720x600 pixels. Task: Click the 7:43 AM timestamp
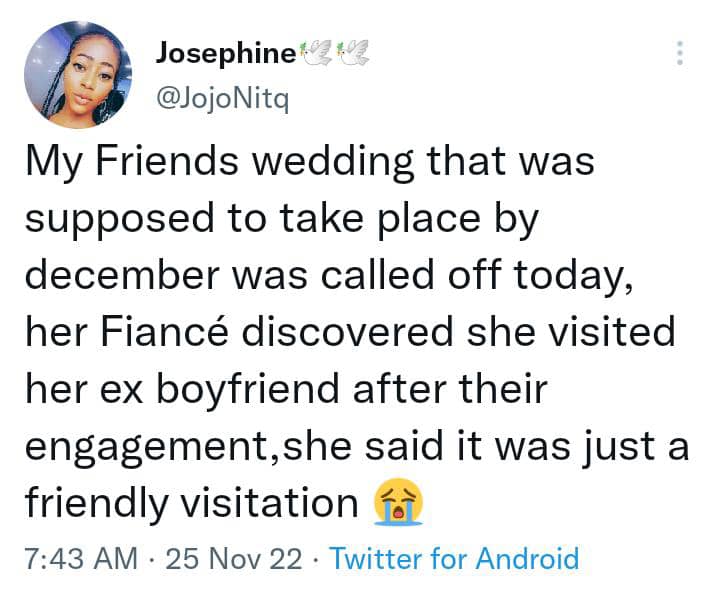[81, 559]
